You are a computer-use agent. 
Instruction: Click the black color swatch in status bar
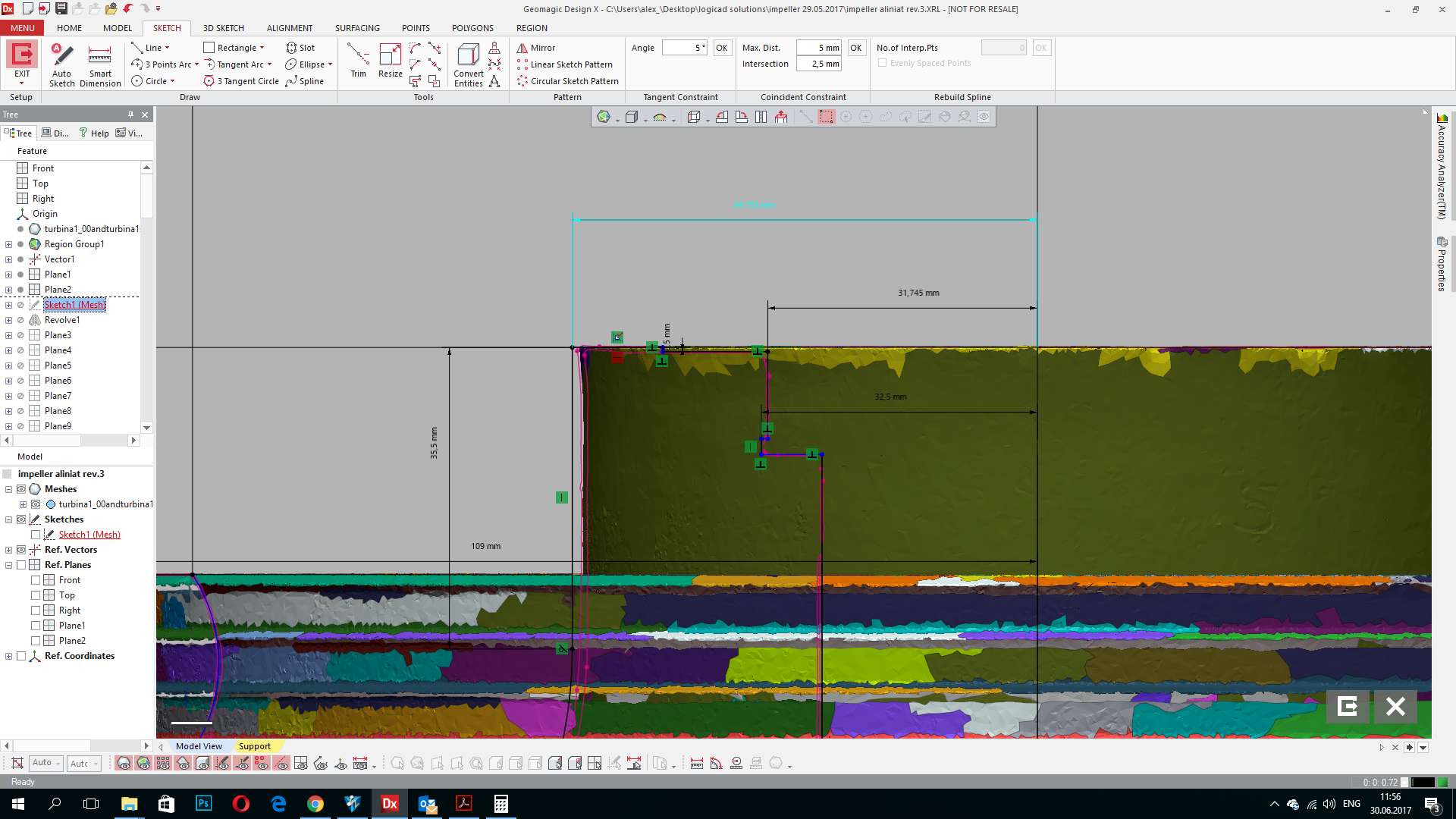pyautogui.click(x=1423, y=782)
